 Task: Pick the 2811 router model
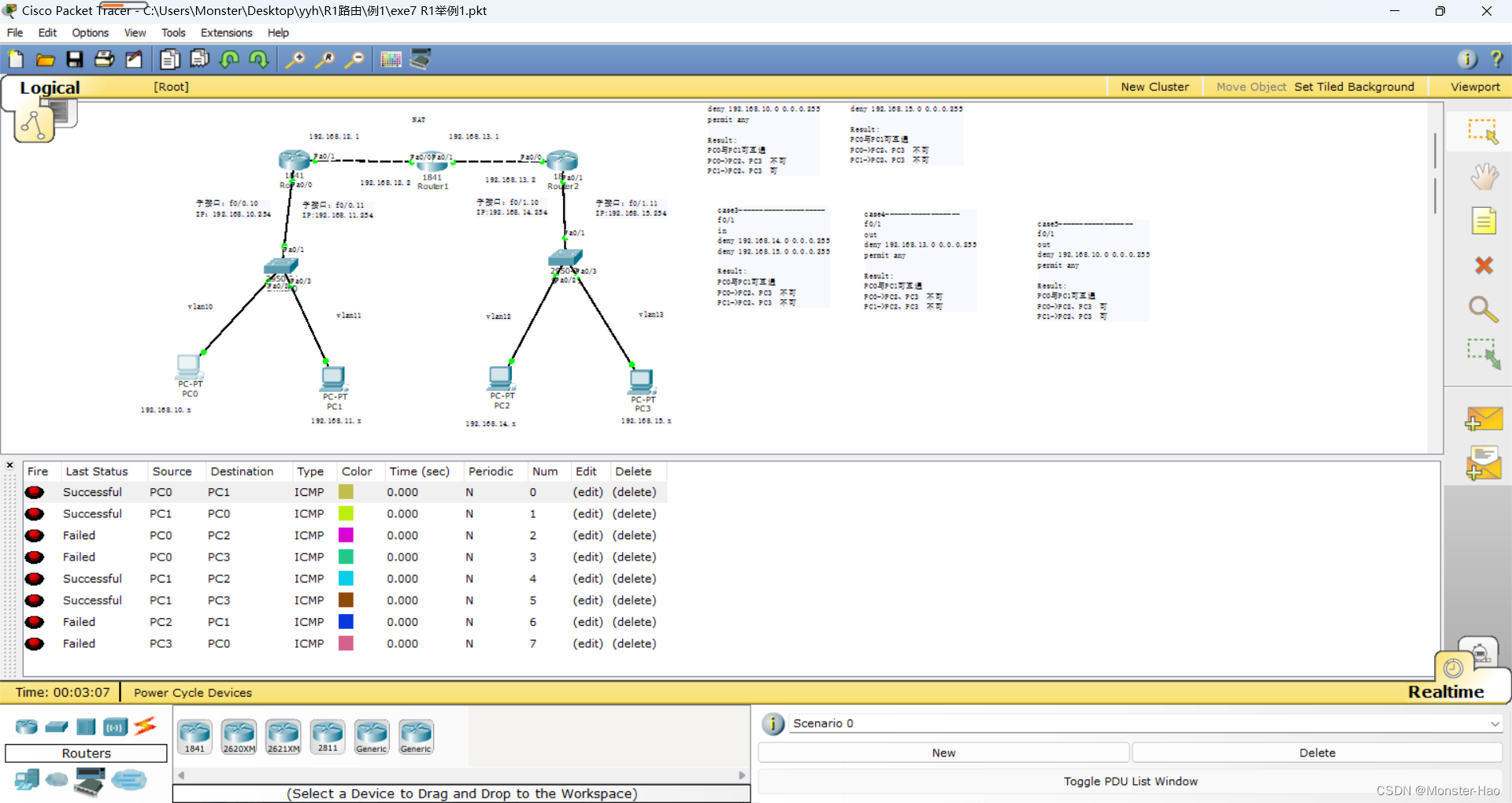point(328,737)
